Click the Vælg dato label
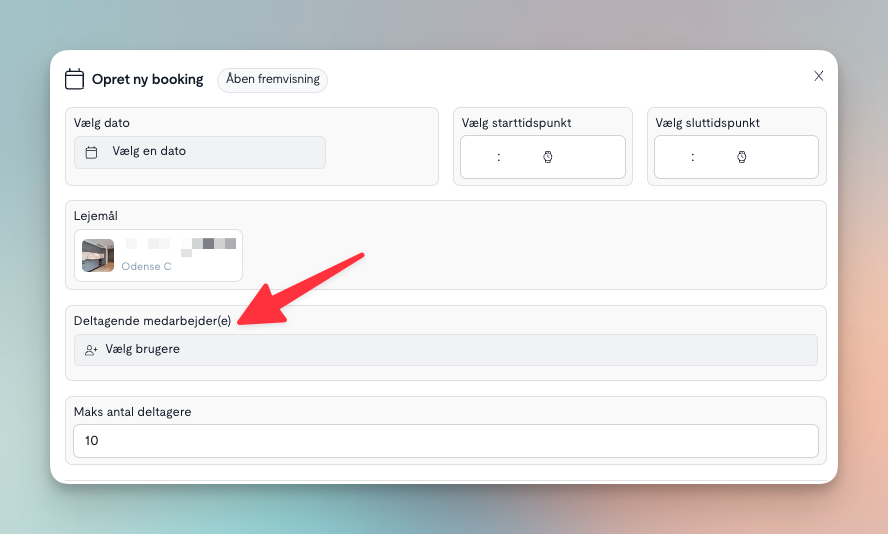Image resolution: width=888 pixels, height=534 pixels. [x=101, y=123]
